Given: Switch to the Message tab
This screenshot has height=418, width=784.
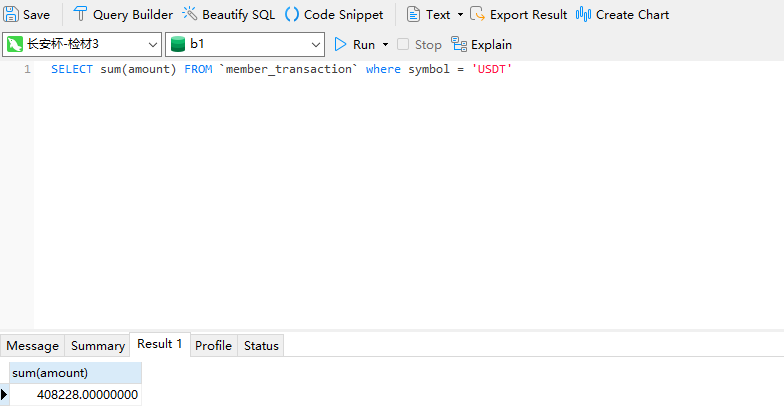Looking at the screenshot, I should tap(33, 345).
